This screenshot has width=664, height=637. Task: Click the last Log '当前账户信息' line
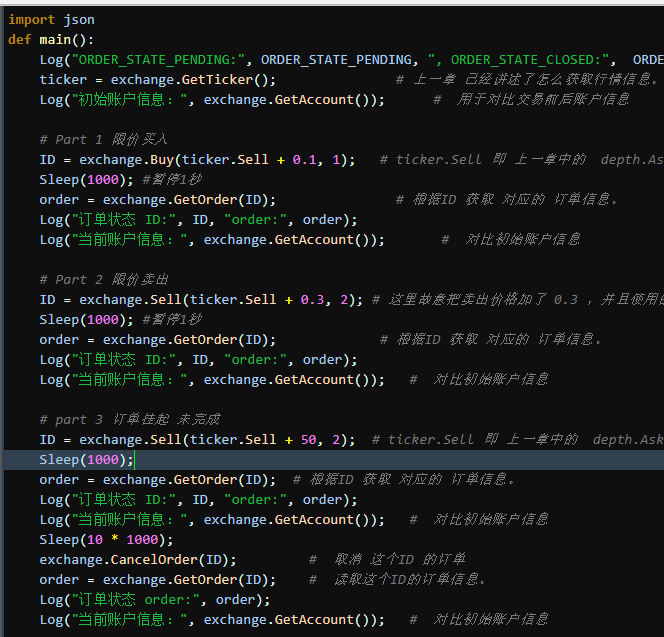(212, 620)
